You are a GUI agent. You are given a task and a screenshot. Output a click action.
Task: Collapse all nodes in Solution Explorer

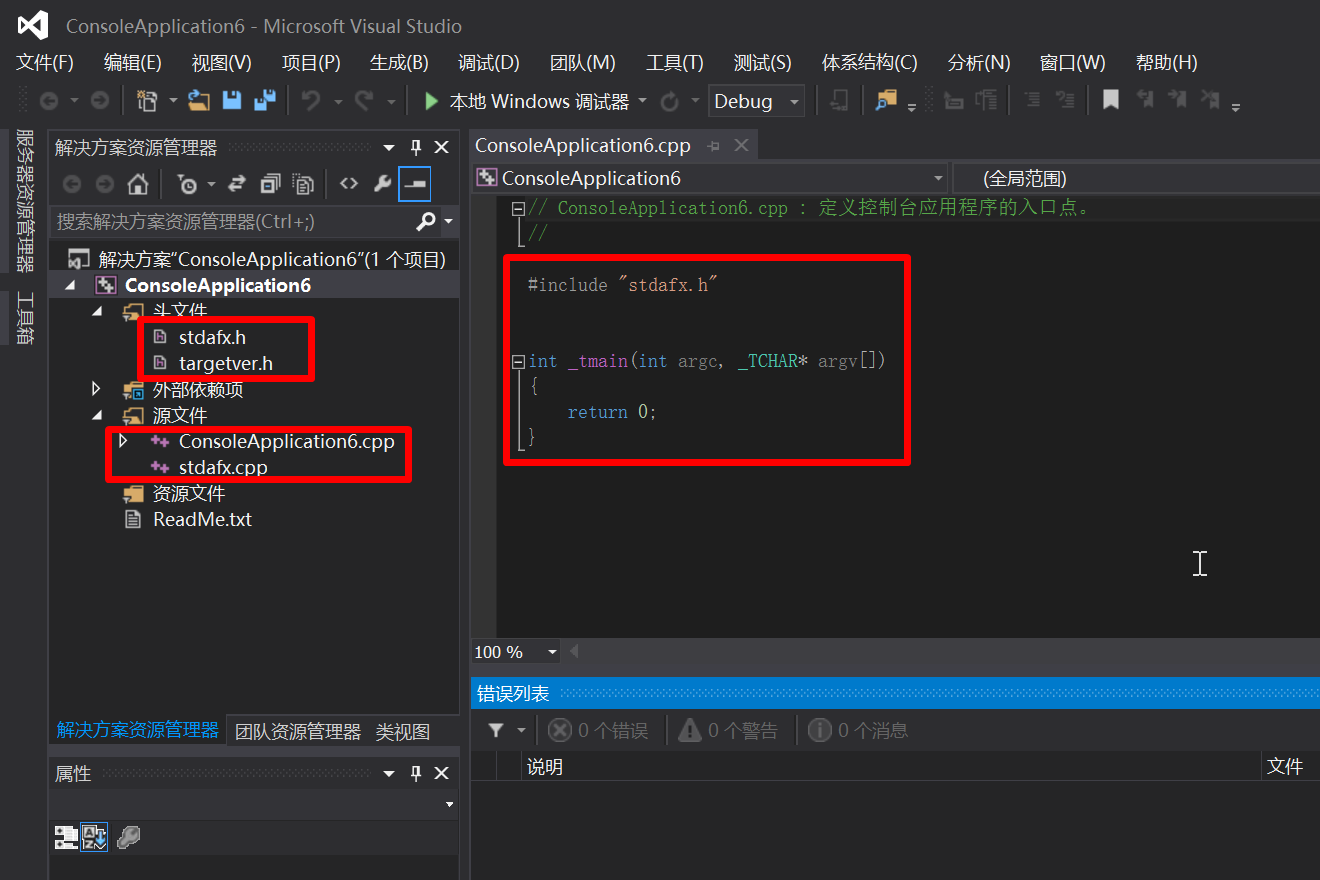[x=269, y=183]
